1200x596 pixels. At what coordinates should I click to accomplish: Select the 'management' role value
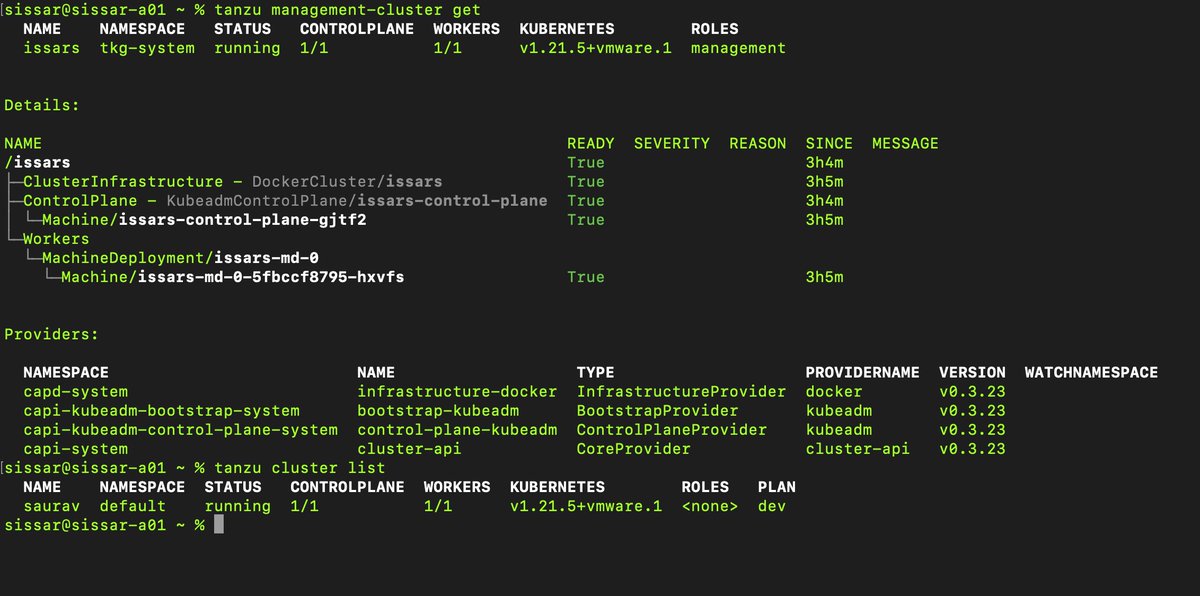coord(738,48)
